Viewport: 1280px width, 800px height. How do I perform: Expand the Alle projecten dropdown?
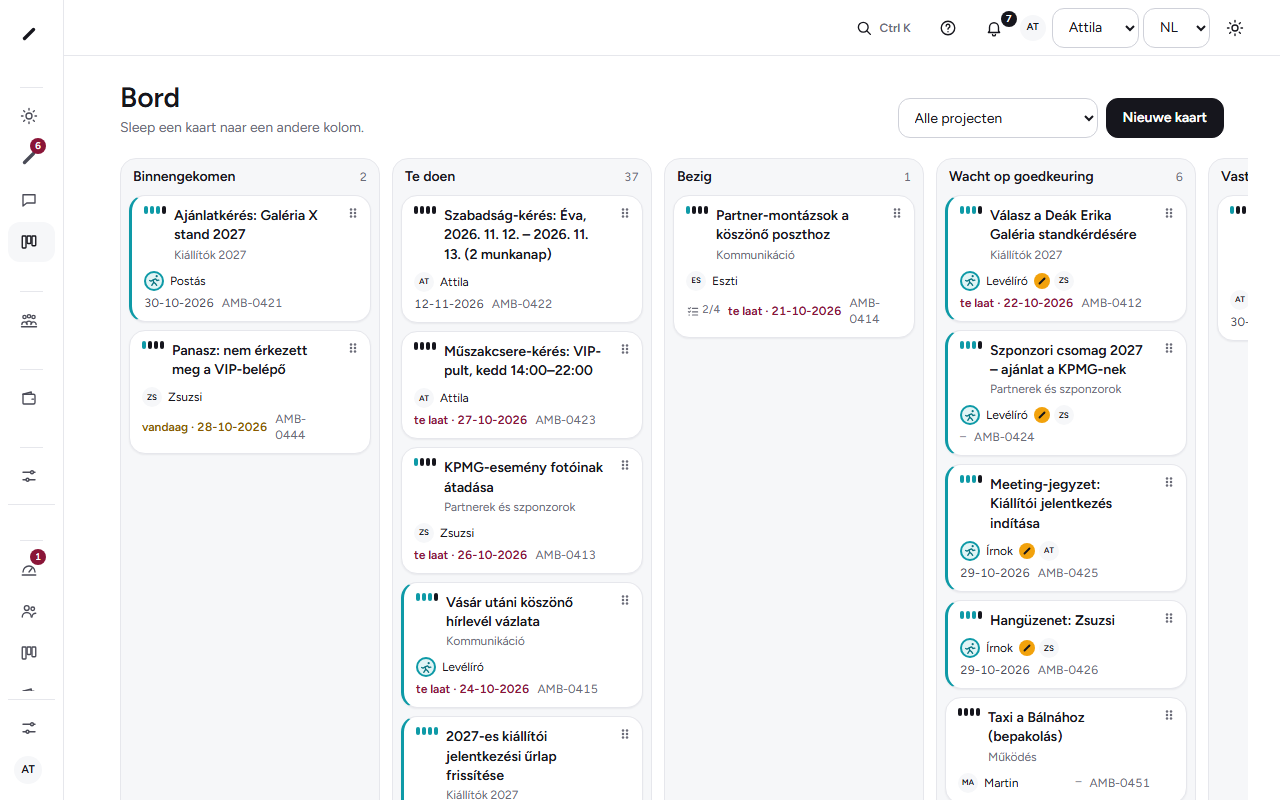coord(998,118)
